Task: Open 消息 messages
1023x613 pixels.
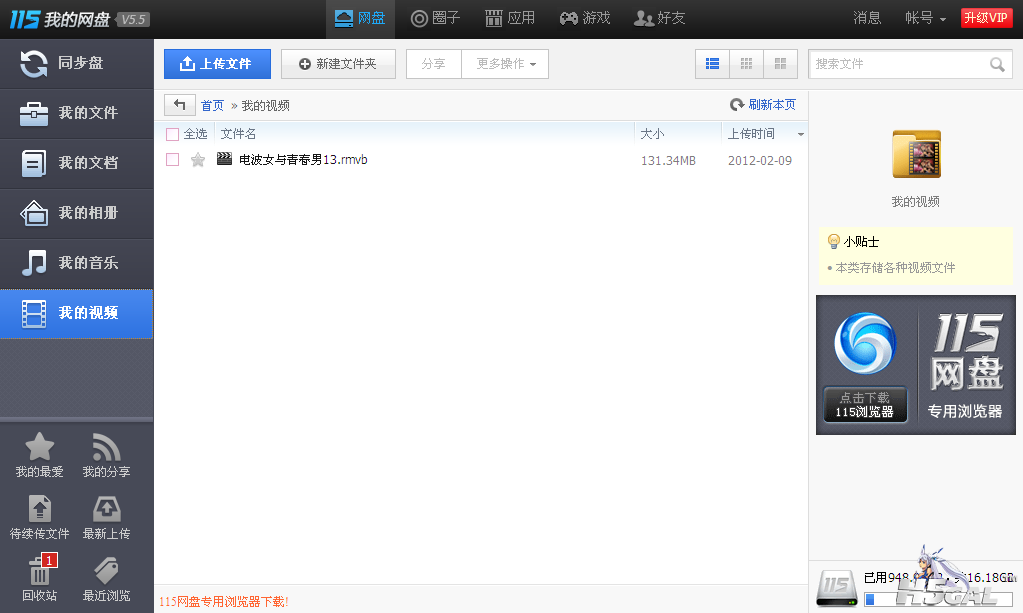Action: tap(867, 18)
